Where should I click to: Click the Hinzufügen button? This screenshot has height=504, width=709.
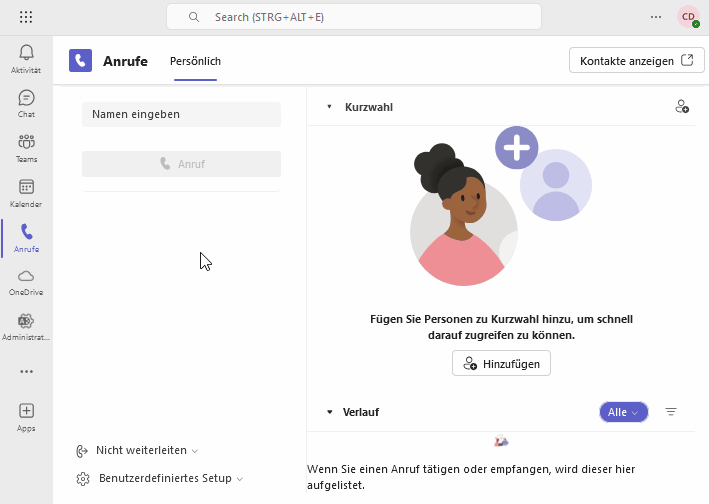pos(501,363)
